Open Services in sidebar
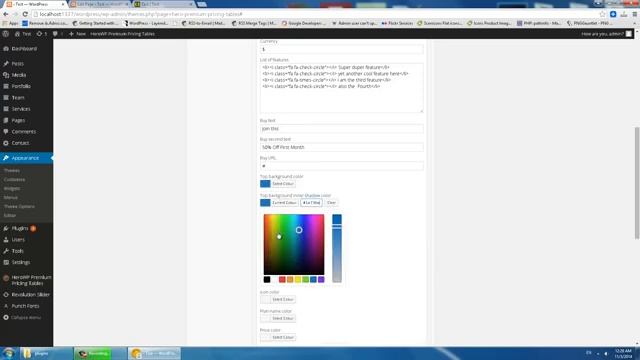 point(21,109)
